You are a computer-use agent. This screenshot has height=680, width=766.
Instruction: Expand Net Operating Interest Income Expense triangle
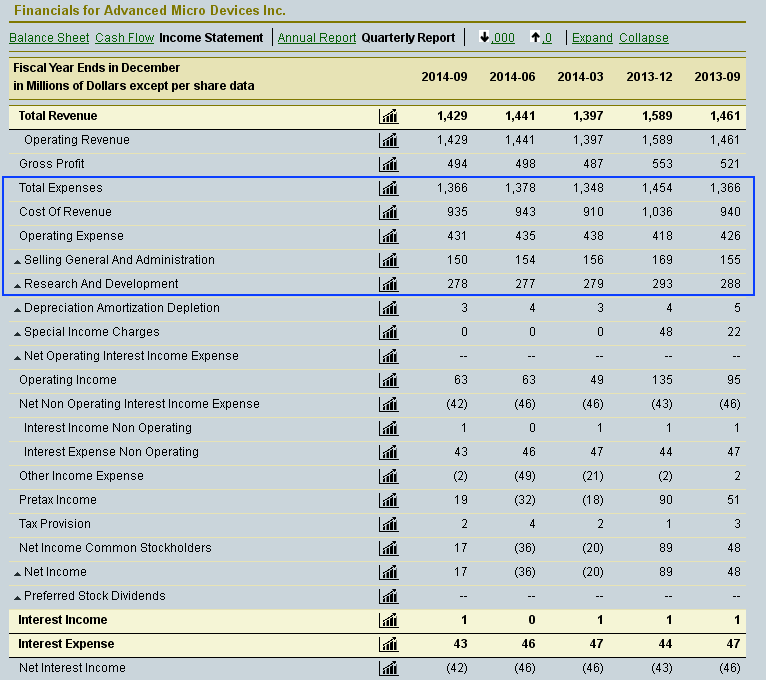[x=17, y=358]
